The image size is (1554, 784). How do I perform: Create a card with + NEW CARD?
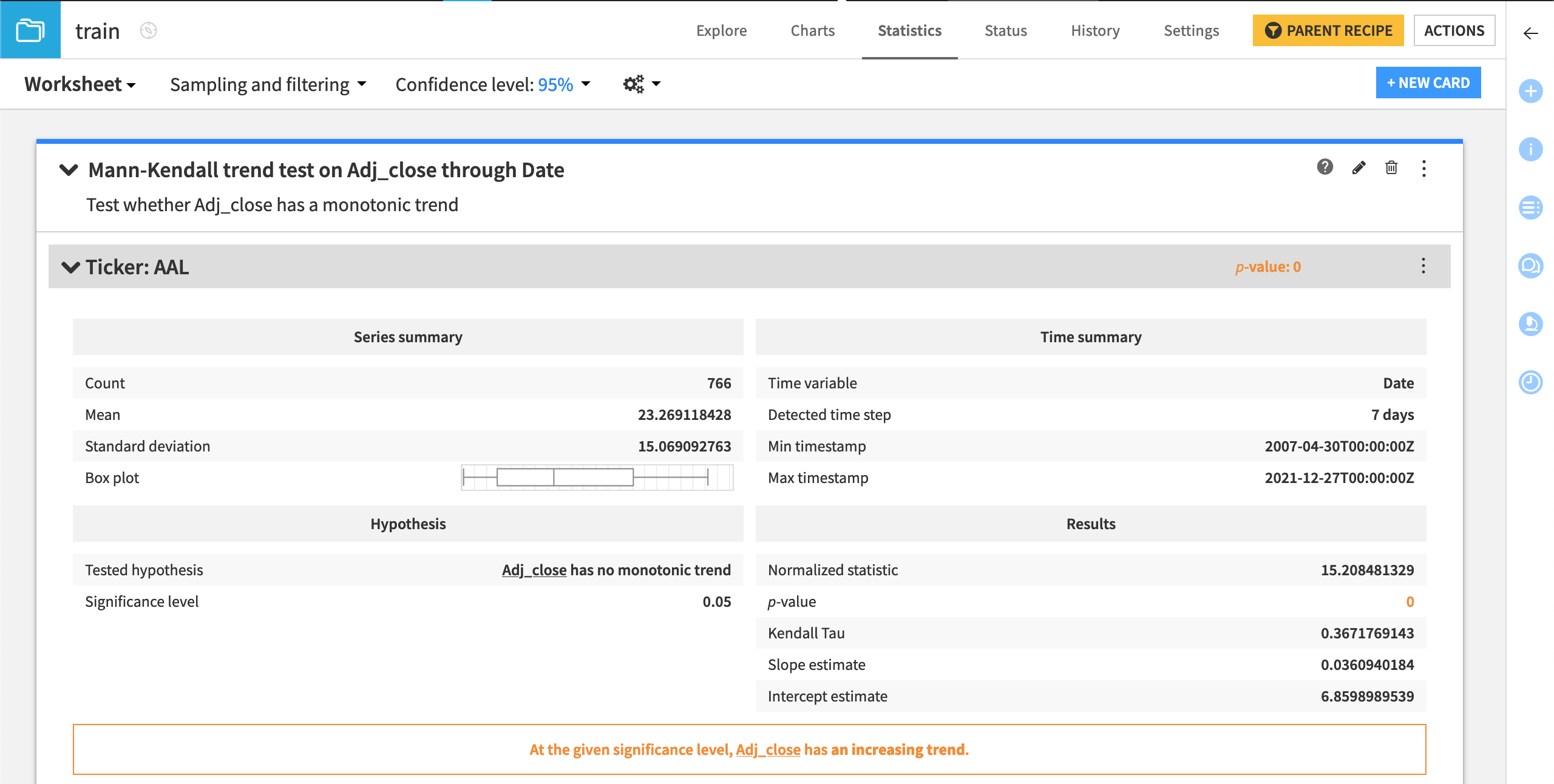1428,82
